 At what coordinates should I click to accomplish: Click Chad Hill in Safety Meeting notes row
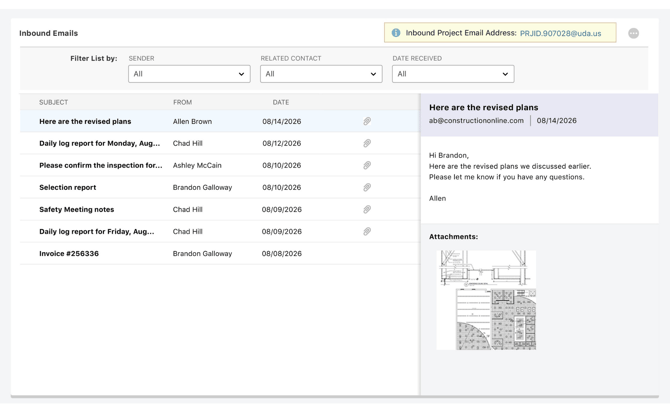[188, 209]
